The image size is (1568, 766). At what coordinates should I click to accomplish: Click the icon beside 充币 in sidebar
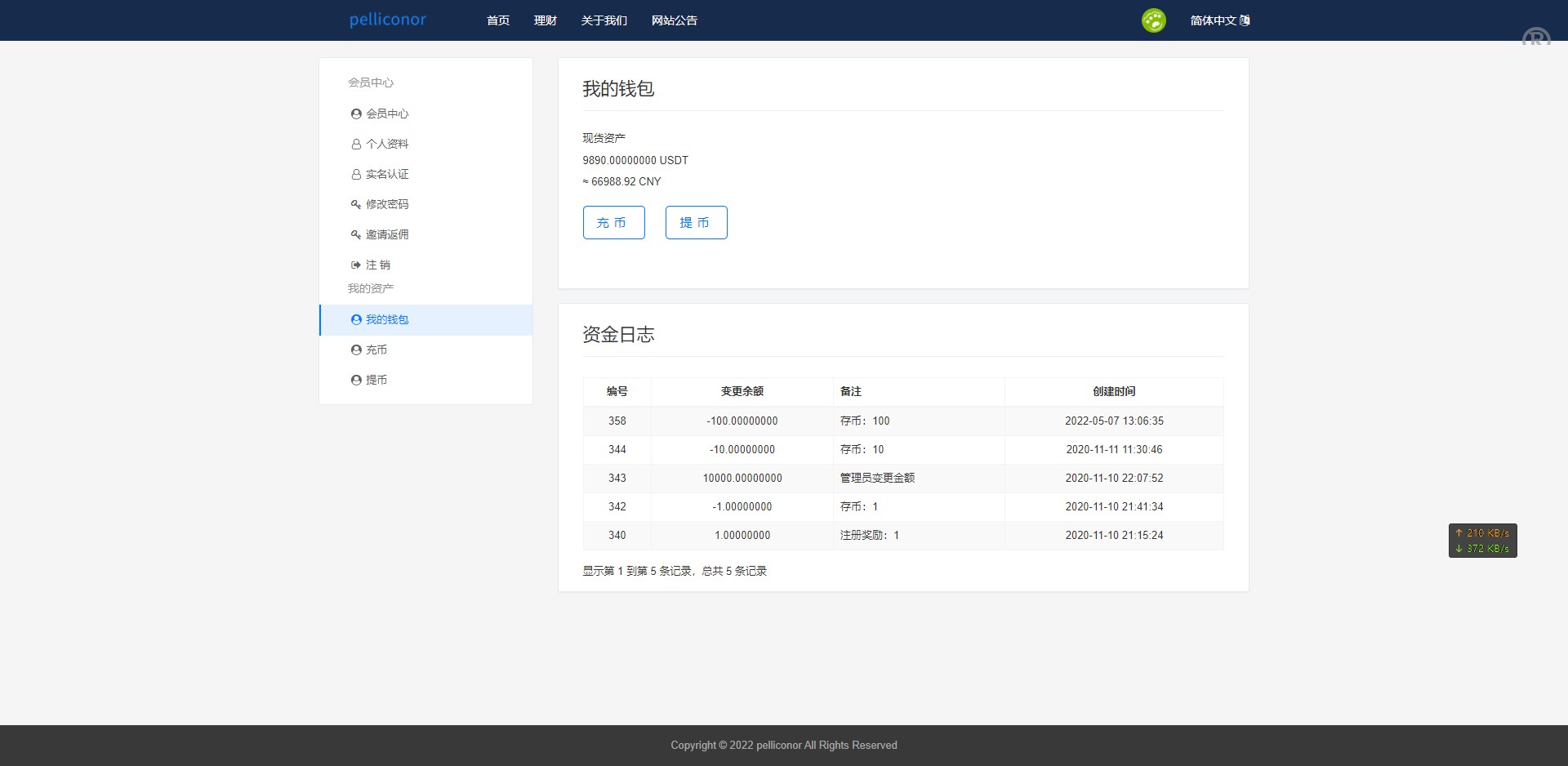click(356, 350)
